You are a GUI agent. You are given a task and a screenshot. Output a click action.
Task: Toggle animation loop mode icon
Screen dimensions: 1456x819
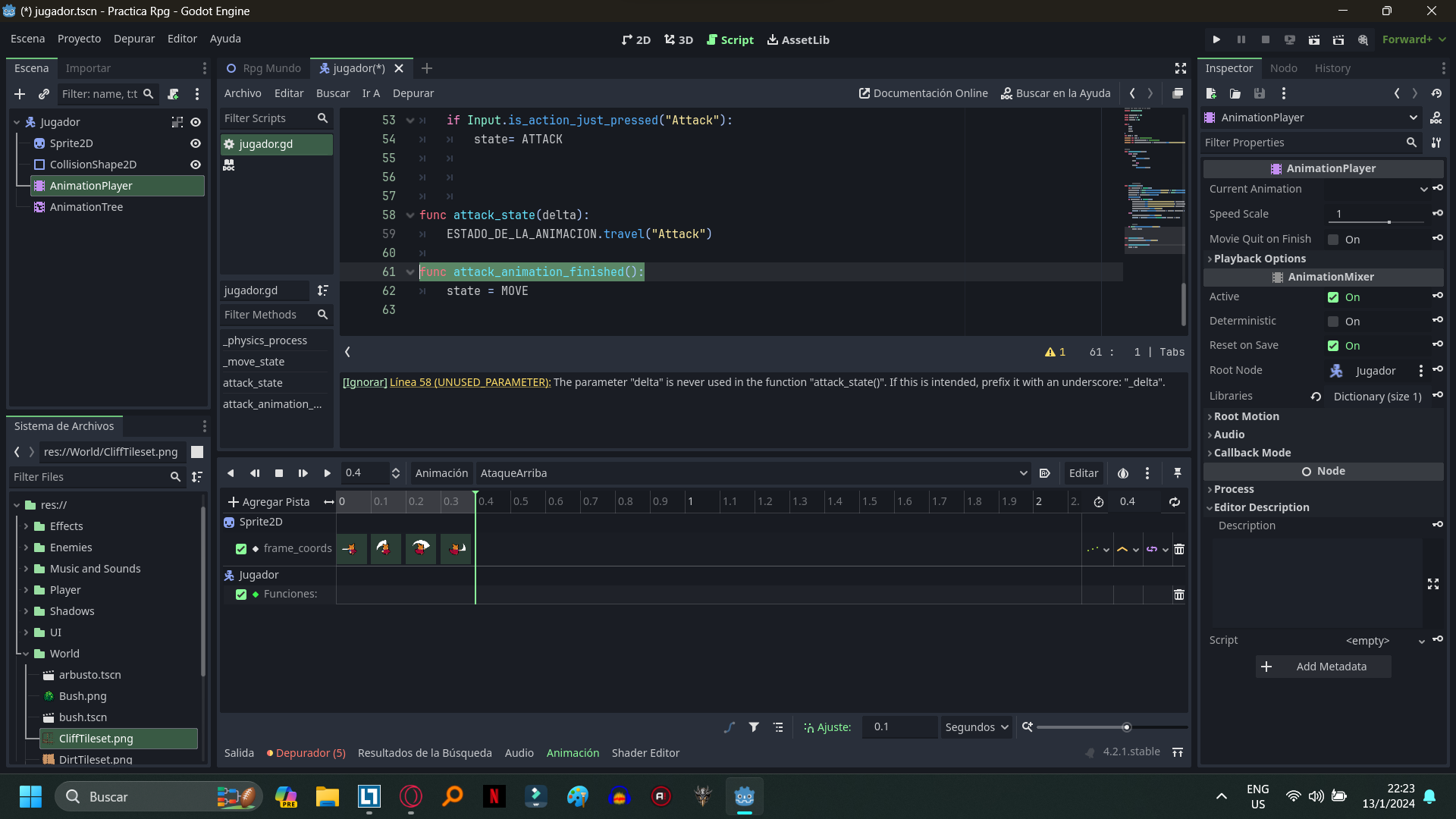[1174, 502]
